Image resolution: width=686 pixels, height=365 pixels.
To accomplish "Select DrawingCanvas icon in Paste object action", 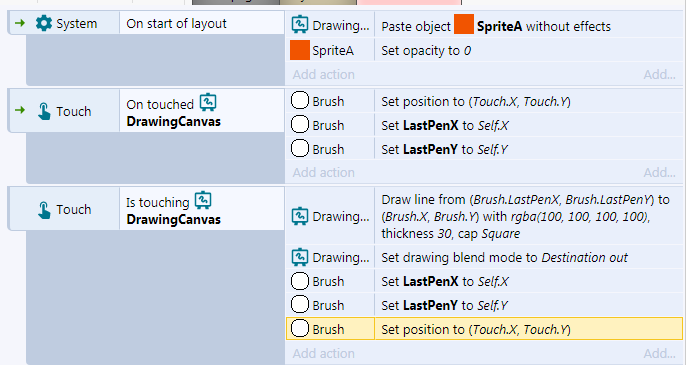I will tap(300, 25).
